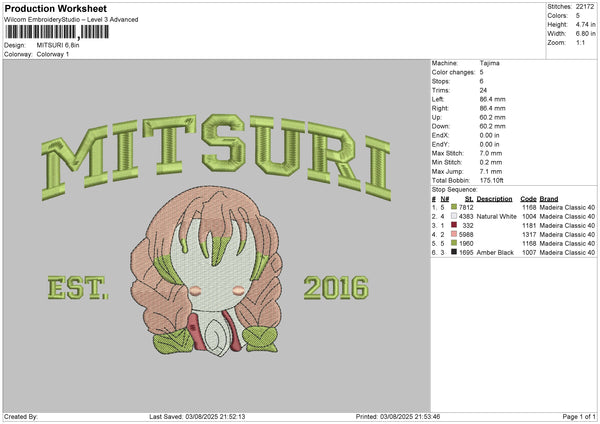Screen dimensions: 600x424
Task: Click the olive green swatch in stop 1
Action: pos(454,207)
